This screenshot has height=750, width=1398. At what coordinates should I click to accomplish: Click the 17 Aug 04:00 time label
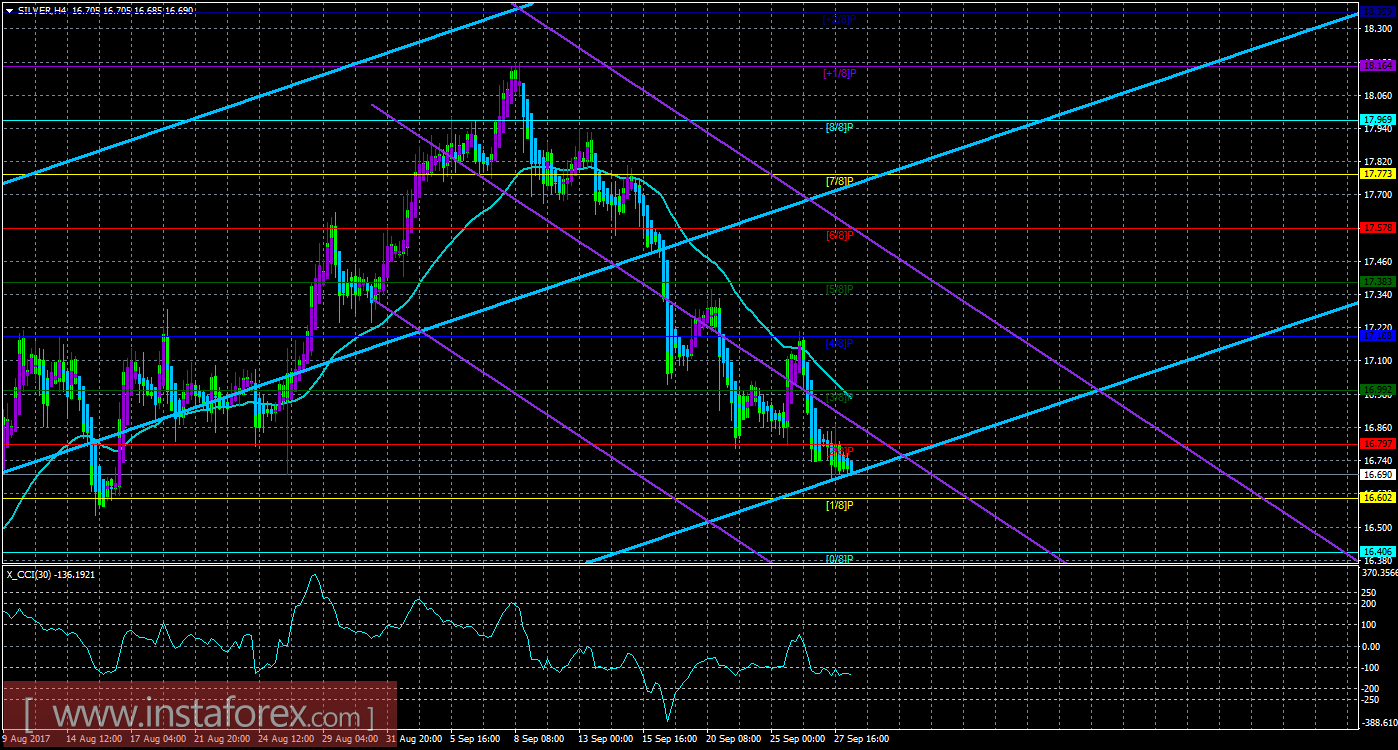(x=158, y=740)
